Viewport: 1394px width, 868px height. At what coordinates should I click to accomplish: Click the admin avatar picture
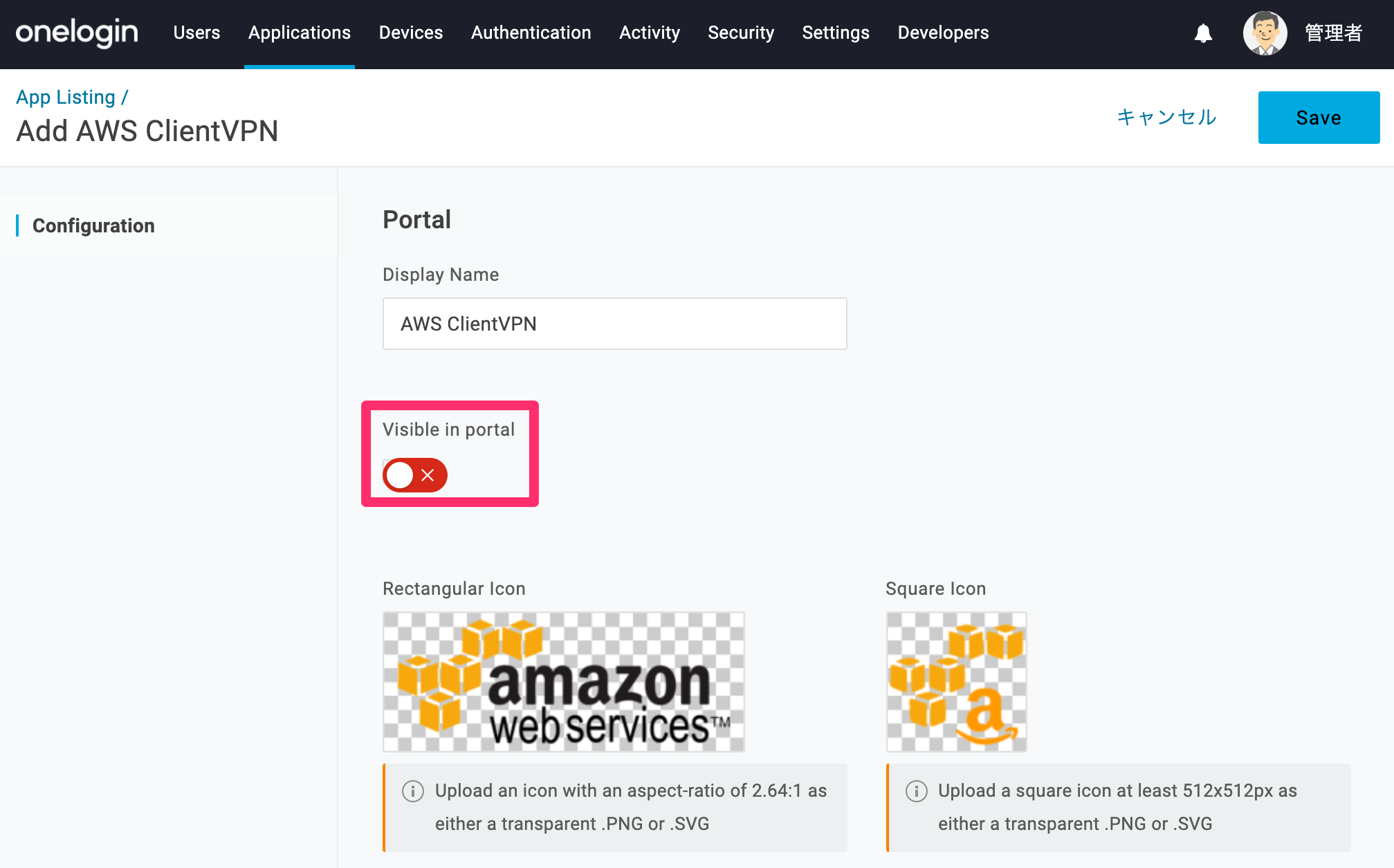(x=1265, y=33)
